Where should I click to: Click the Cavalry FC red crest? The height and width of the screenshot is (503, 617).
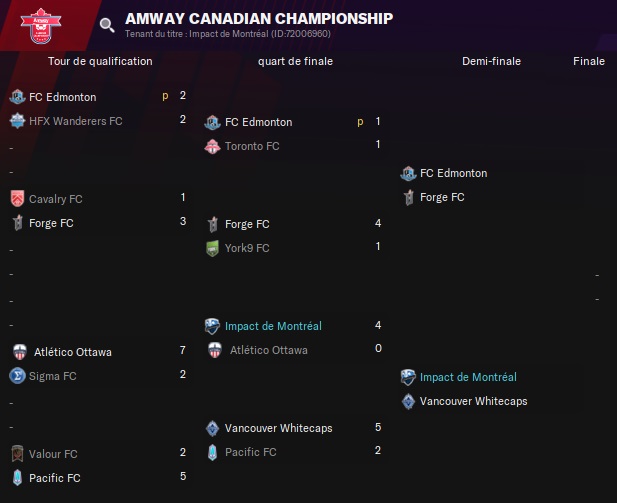[x=17, y=199]
